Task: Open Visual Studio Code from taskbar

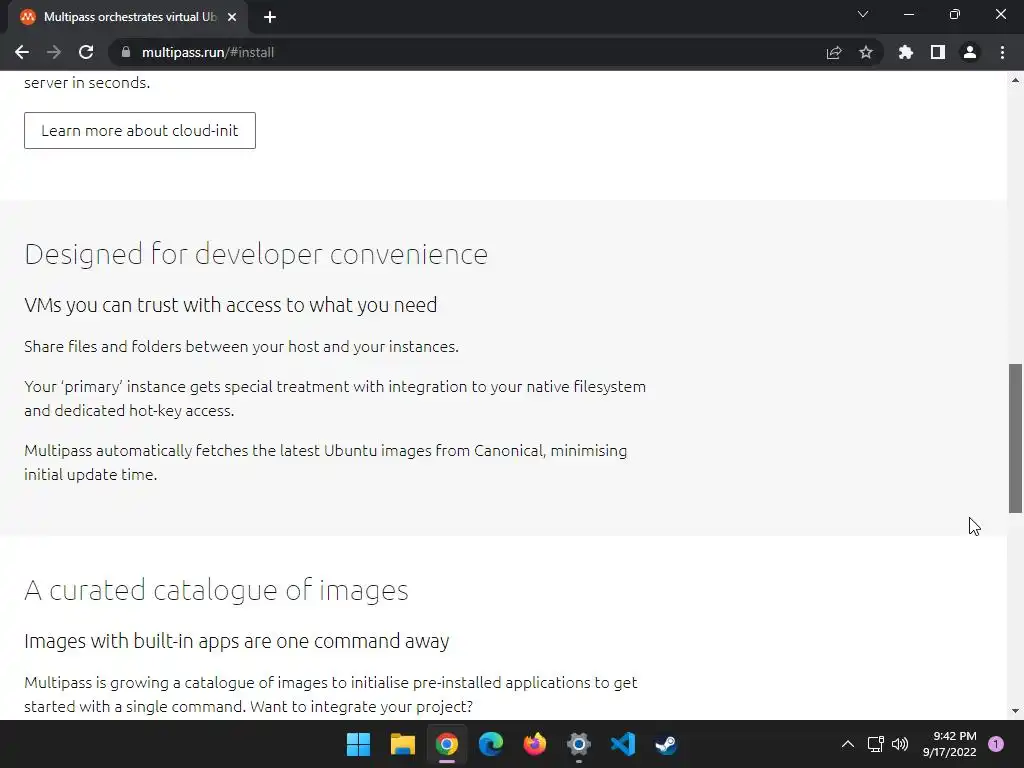Action: pyautogui.click(x=623, y=744)
